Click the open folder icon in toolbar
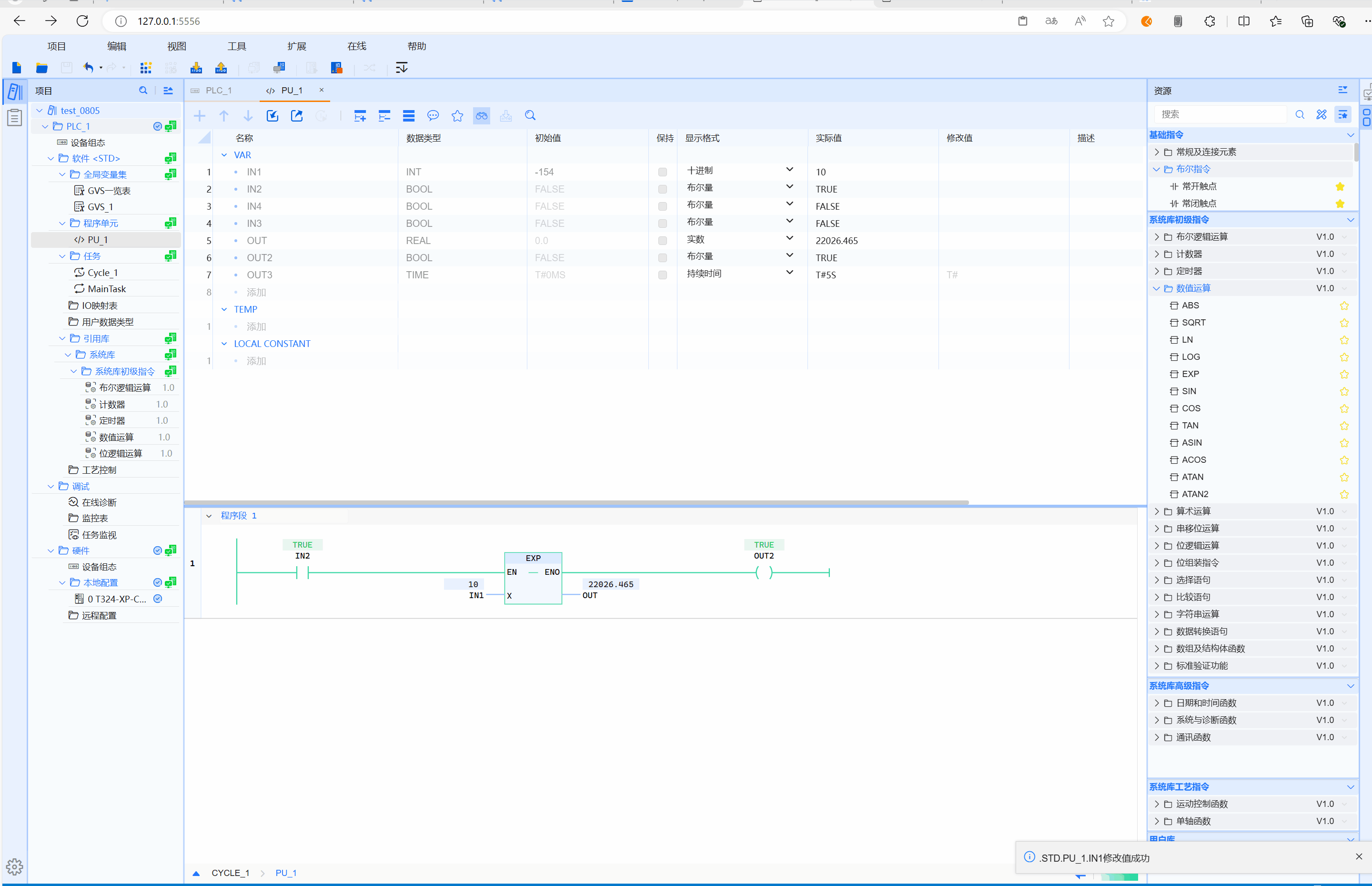1372x886 pixels. (x=41, y=68)
